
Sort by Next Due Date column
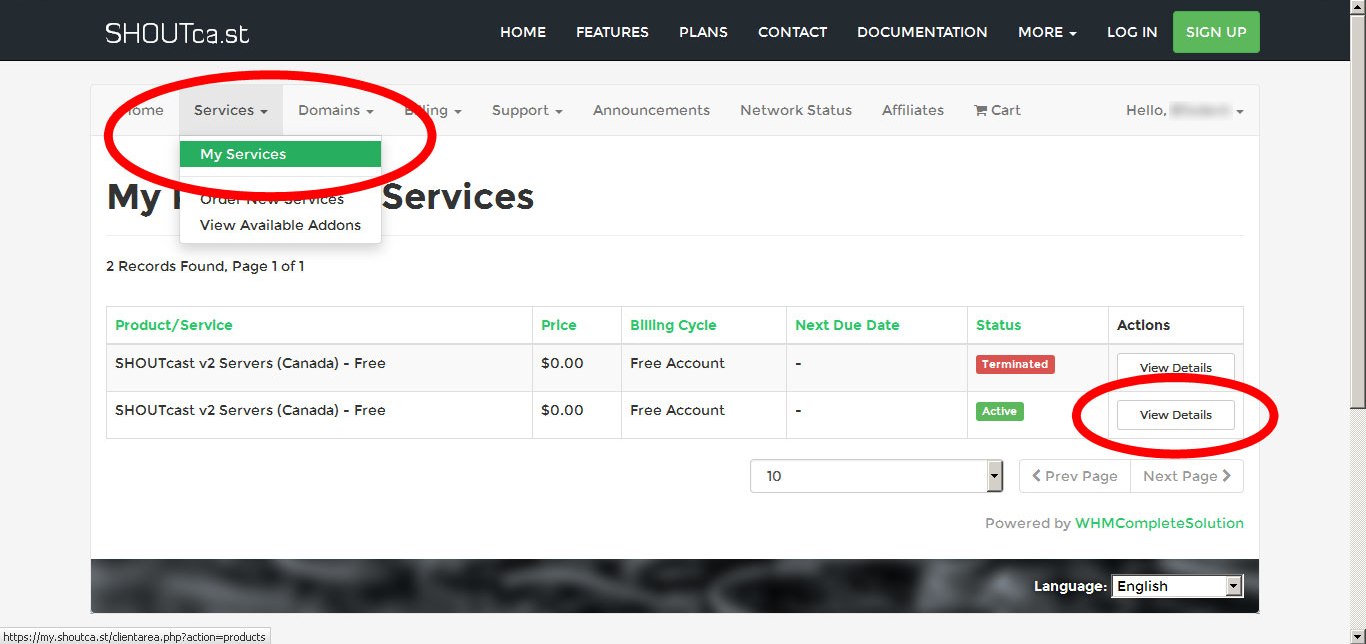pyautogui.click(x=847, y=325)
